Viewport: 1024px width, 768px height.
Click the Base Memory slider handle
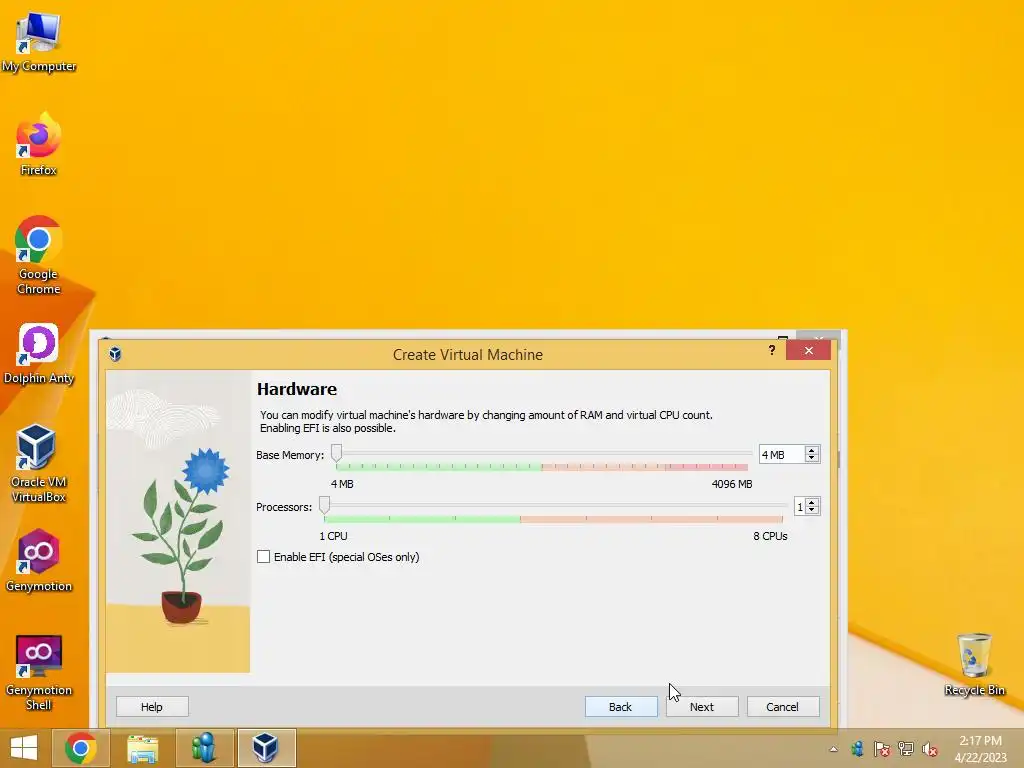click(x=336, y=453)
